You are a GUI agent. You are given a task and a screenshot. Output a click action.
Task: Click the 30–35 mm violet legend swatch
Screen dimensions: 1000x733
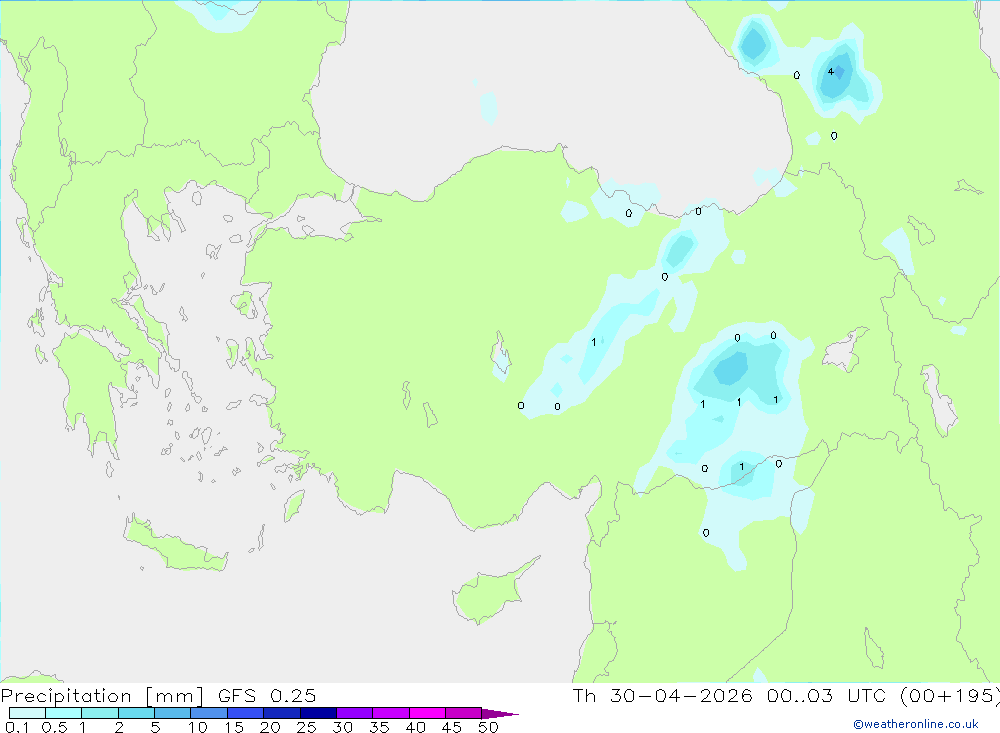[355, 713]
